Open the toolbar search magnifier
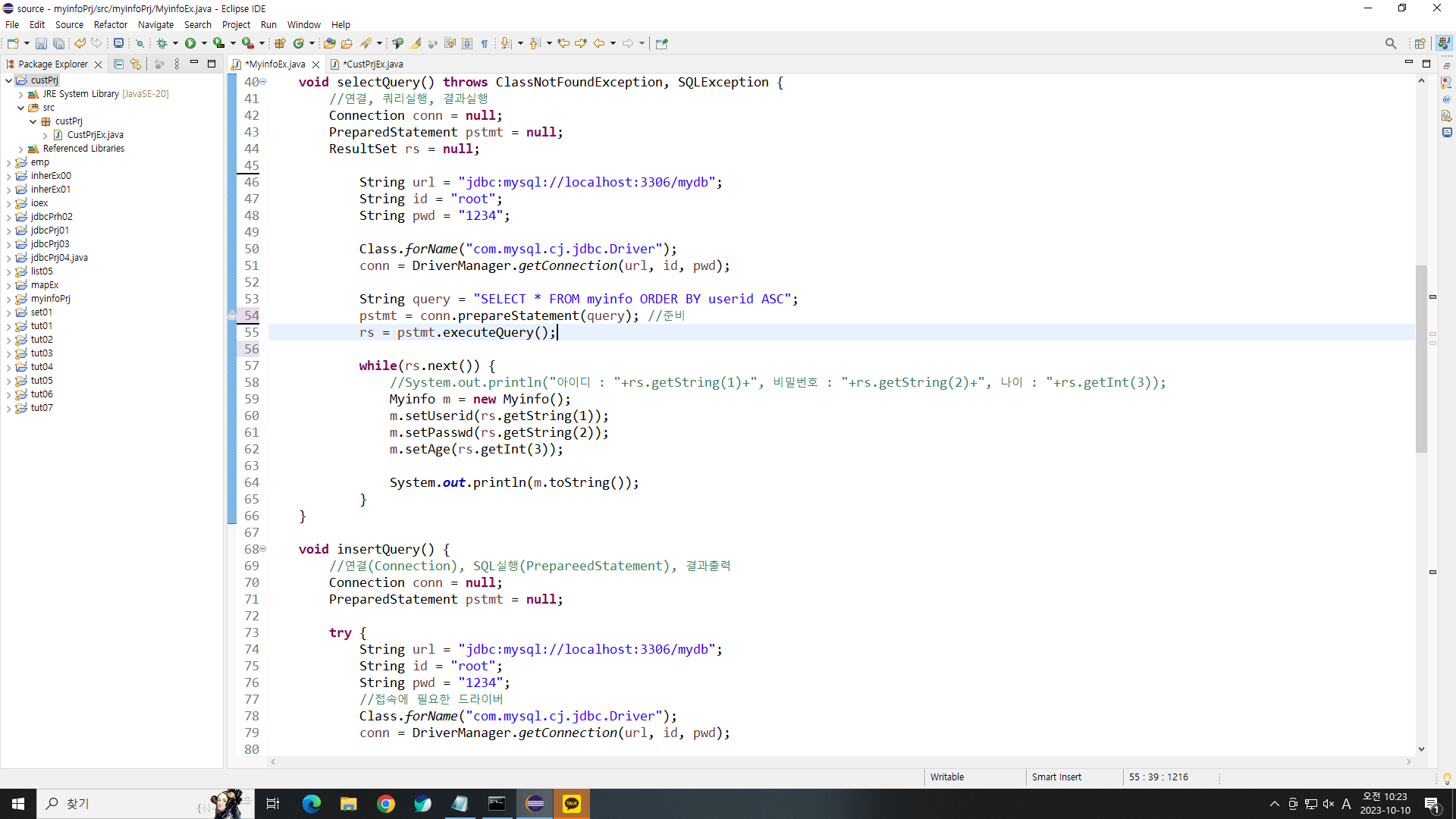The width and height of the screenshot is (1456, 819). point(1390,44)
